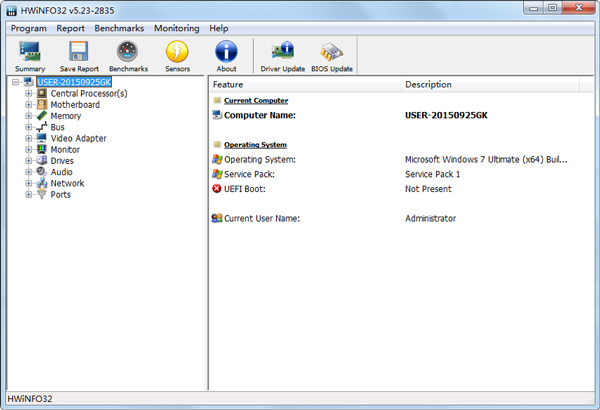Expand the Memory node

click(29, 116)
